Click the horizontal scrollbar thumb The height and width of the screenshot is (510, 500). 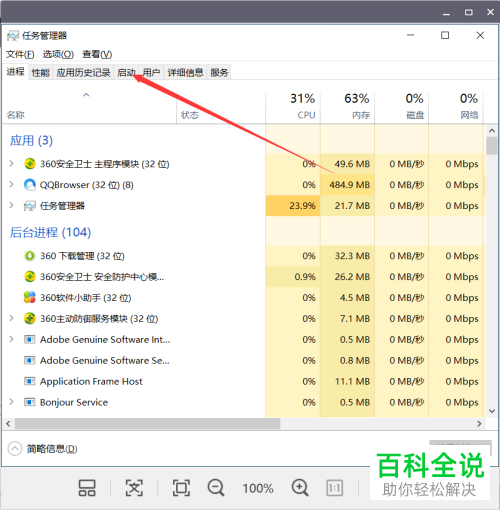pos(148,424)
